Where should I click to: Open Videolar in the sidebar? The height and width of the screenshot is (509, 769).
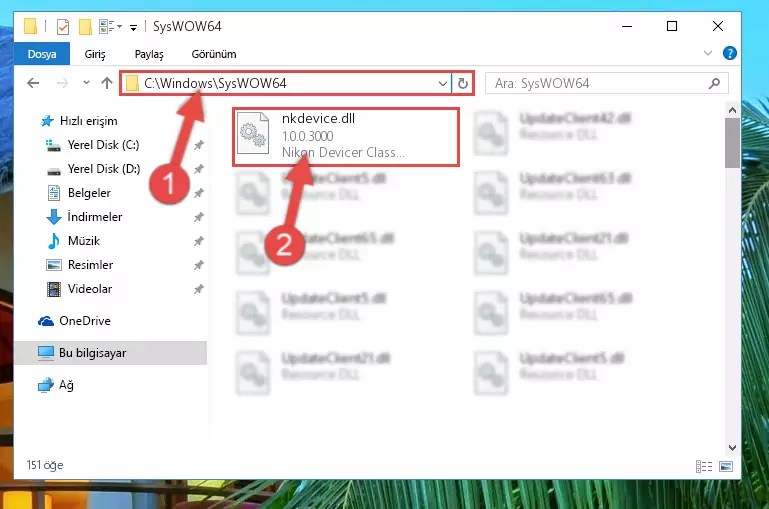coord(90,289)
